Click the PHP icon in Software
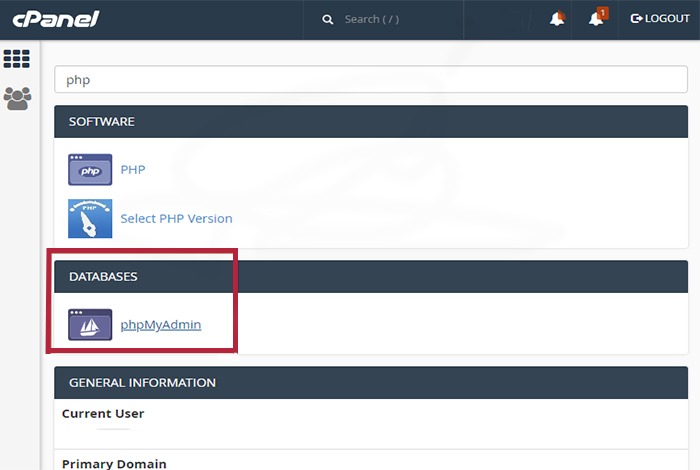Image resolution: width=700 pixels, height=470 pixels. pos(90,170)
